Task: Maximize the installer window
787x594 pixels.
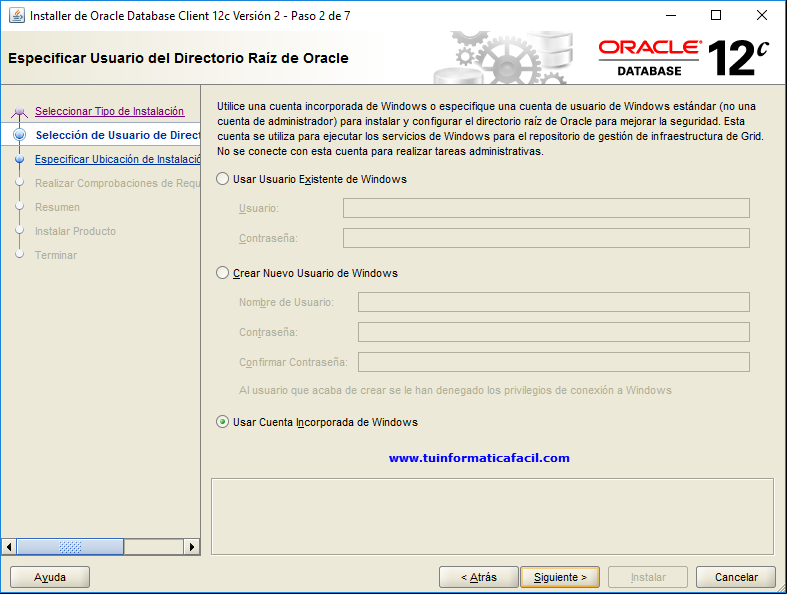Action: point(716,16)
